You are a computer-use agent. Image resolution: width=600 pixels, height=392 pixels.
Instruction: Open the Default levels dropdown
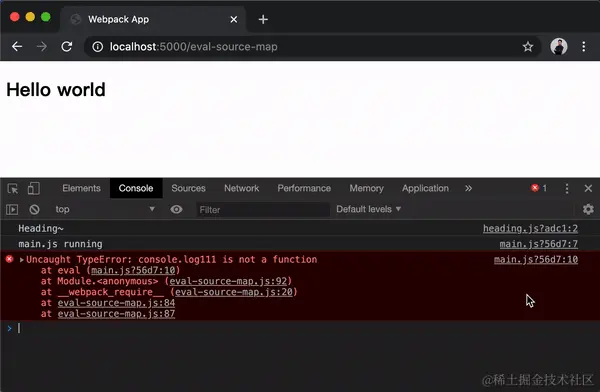click(368, 209)
